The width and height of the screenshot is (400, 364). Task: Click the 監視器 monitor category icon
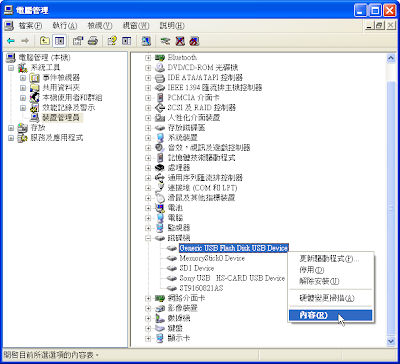click(x=160, y=228)
